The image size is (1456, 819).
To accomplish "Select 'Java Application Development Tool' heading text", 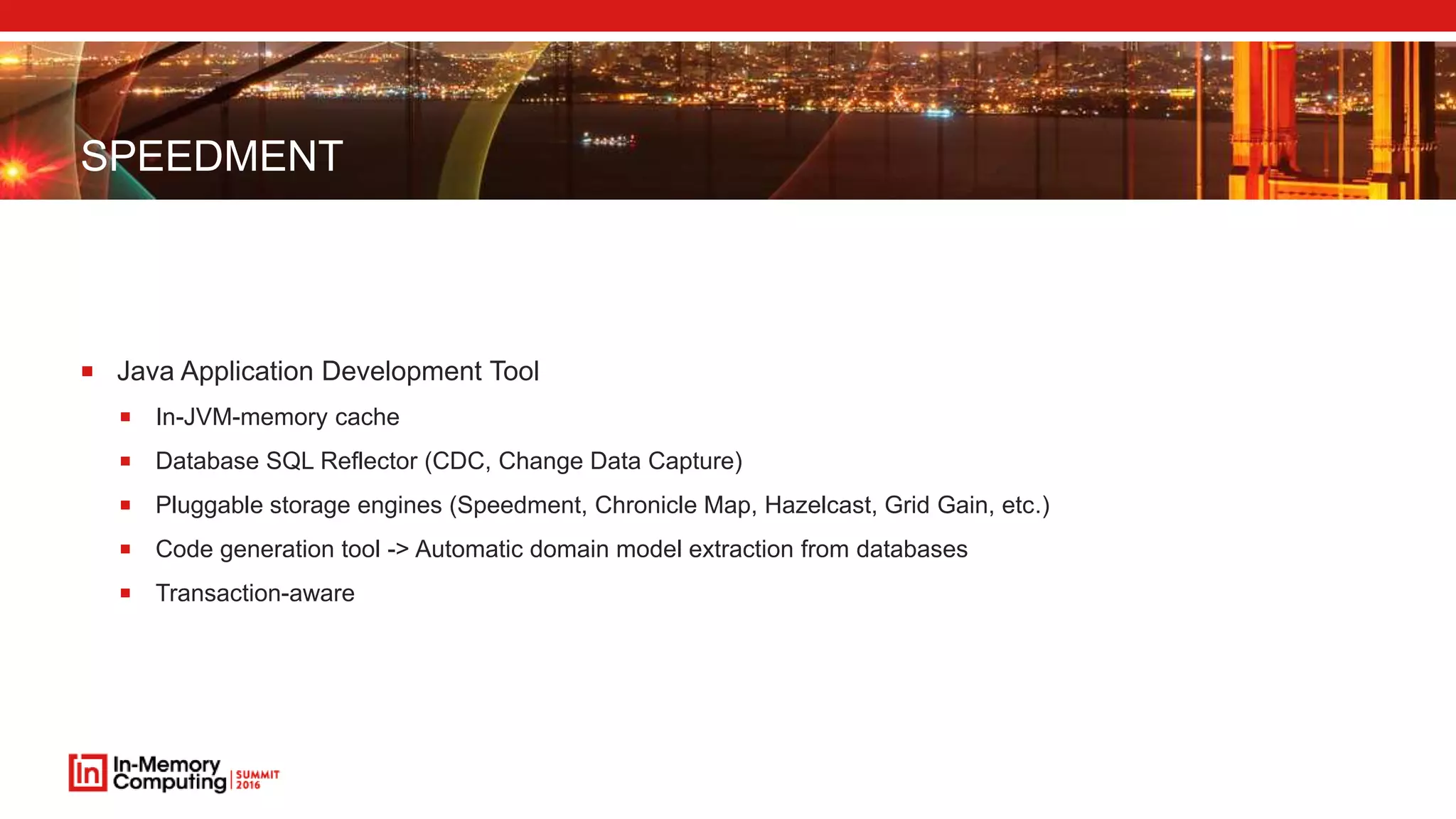I will (328, 371).
